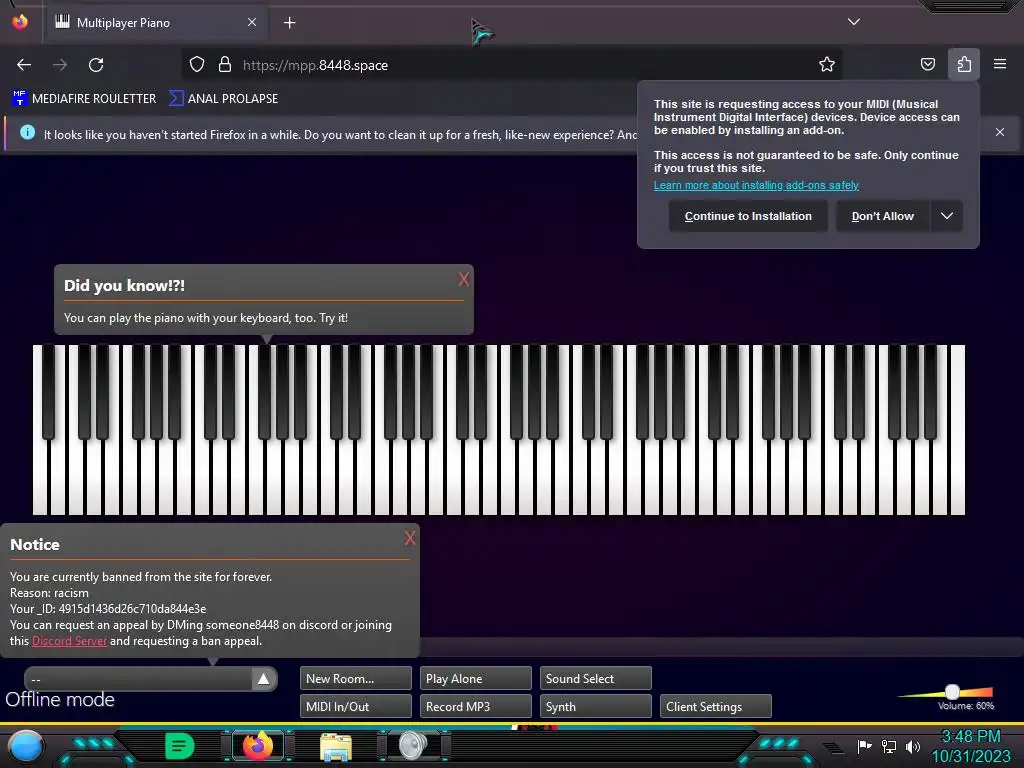Click the volume slider knob
This screenshot has height=768, width=1024.
[953, 691]
